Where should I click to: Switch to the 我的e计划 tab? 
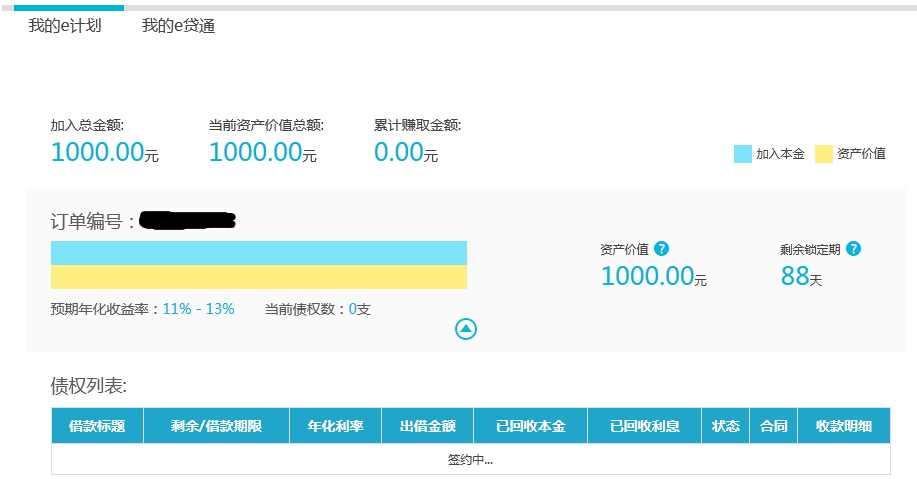65,26
